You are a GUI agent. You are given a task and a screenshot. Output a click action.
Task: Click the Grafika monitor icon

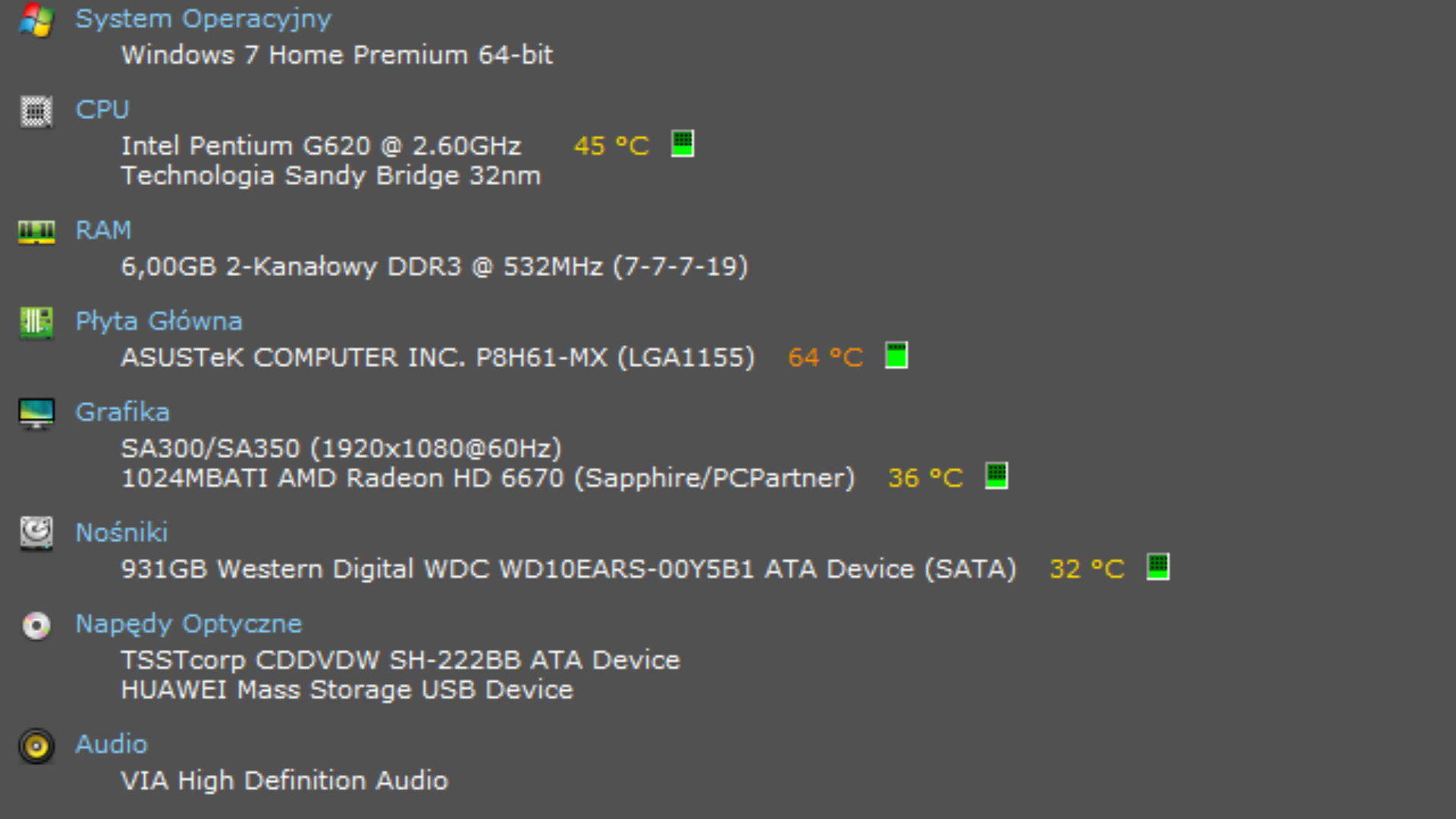click(x=36, y=413)
